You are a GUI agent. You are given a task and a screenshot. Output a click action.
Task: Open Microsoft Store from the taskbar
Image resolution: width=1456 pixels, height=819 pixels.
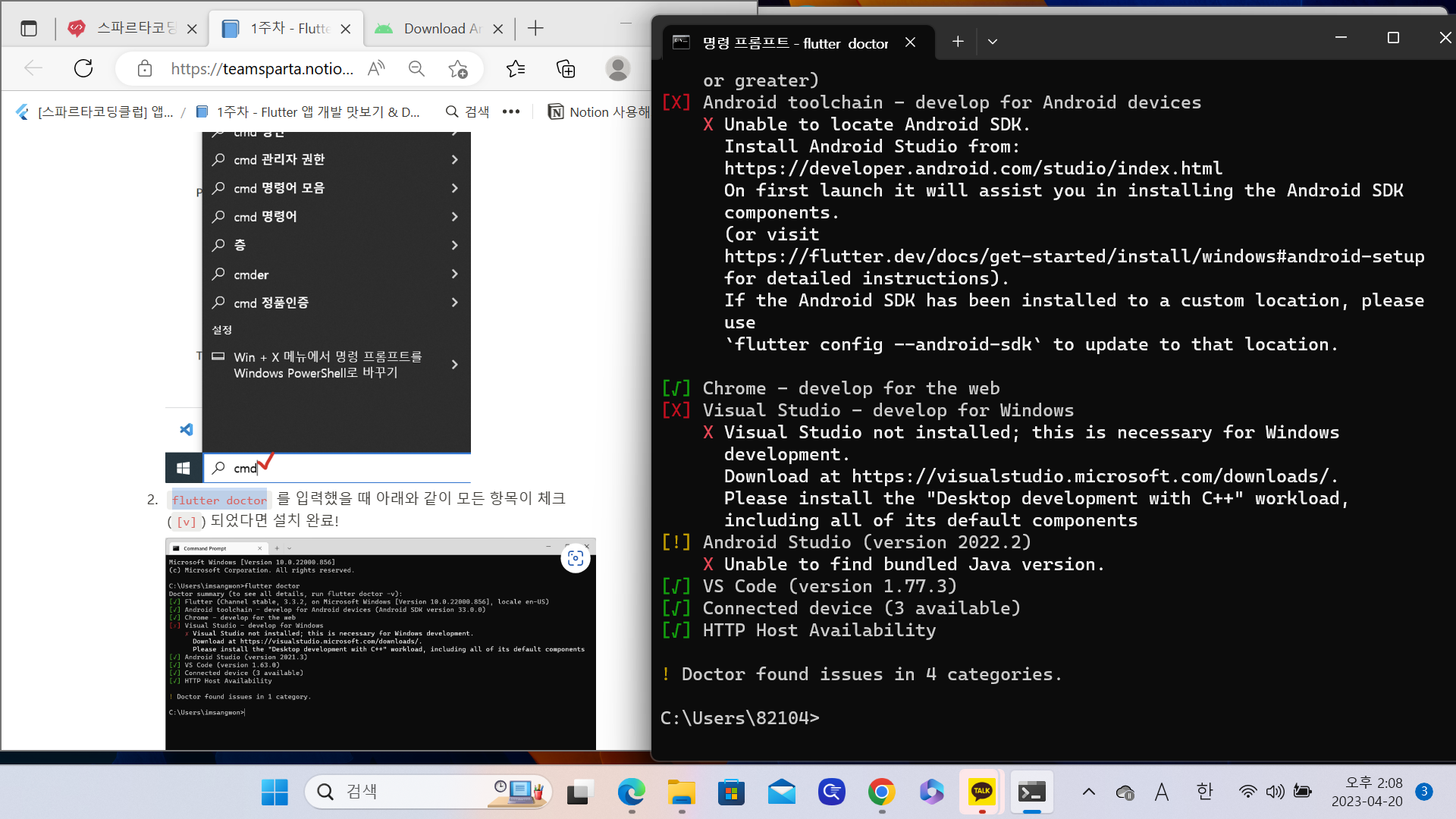(731, 792)
